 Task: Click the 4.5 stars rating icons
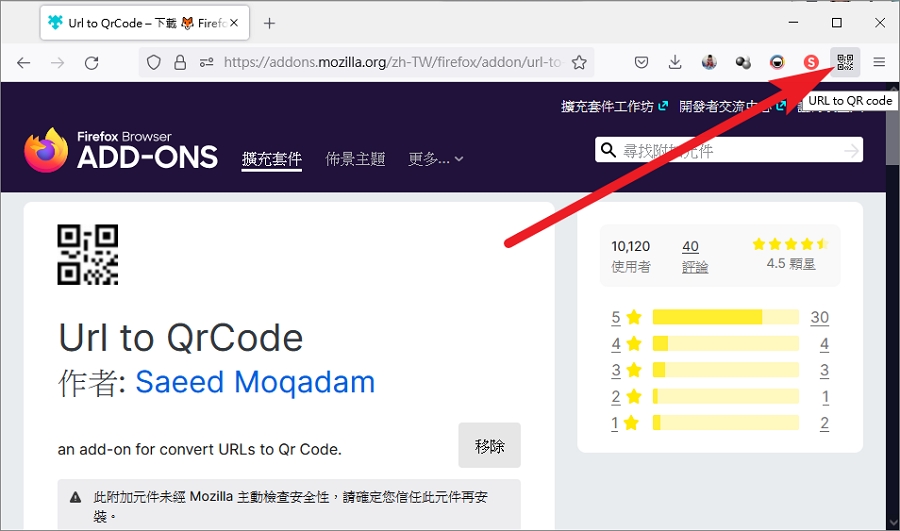click(x=790, y=244)
